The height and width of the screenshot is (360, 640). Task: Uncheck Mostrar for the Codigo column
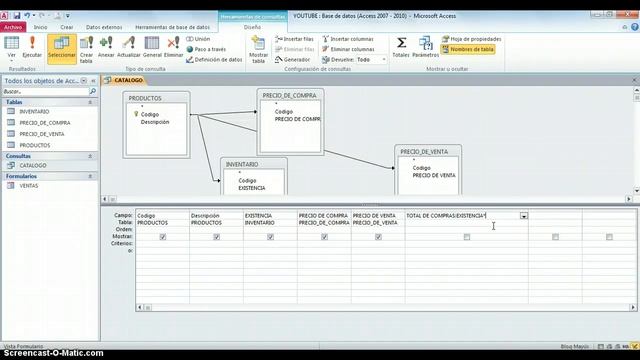(163, 237)
